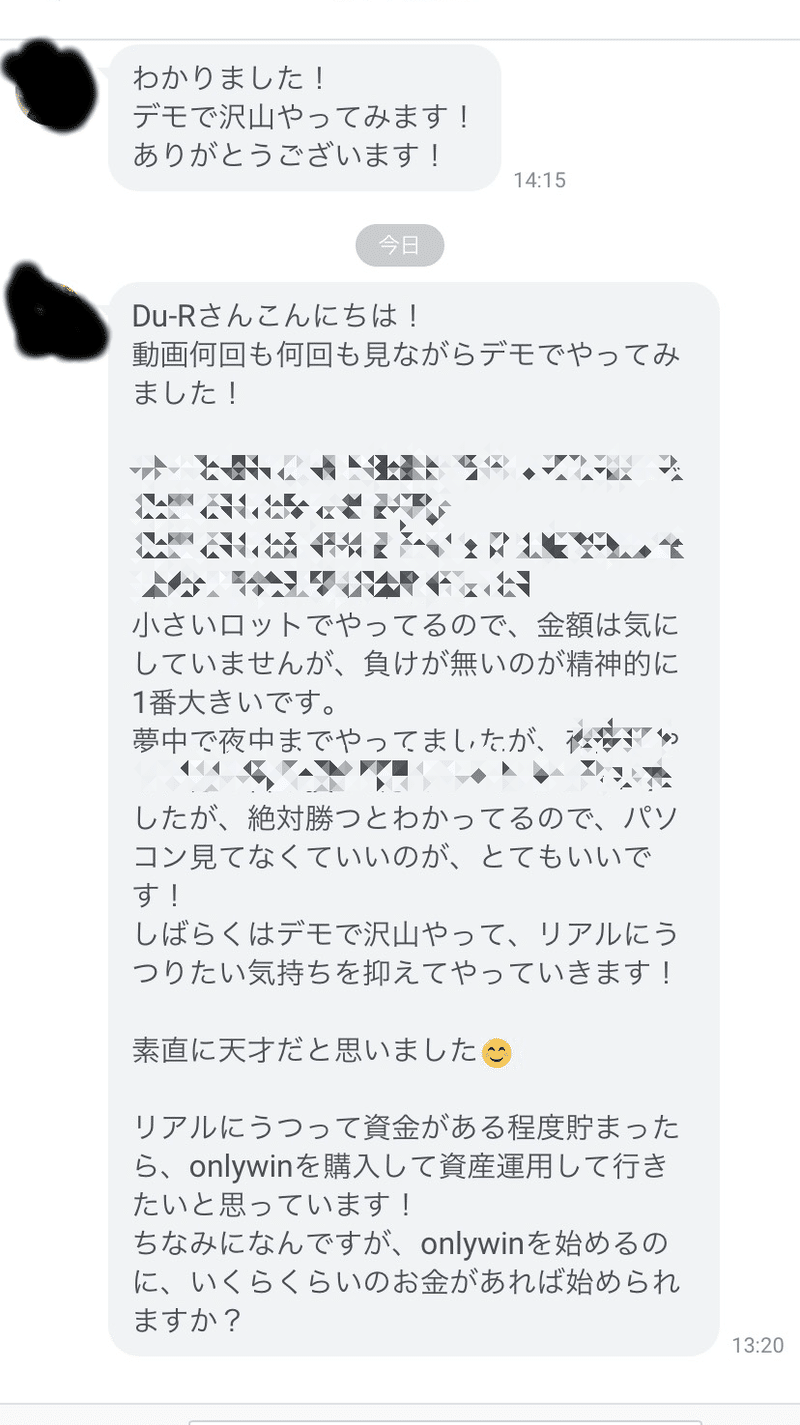
Task: Tap the 素直に天才だと思いました text
Action: 305,1052
